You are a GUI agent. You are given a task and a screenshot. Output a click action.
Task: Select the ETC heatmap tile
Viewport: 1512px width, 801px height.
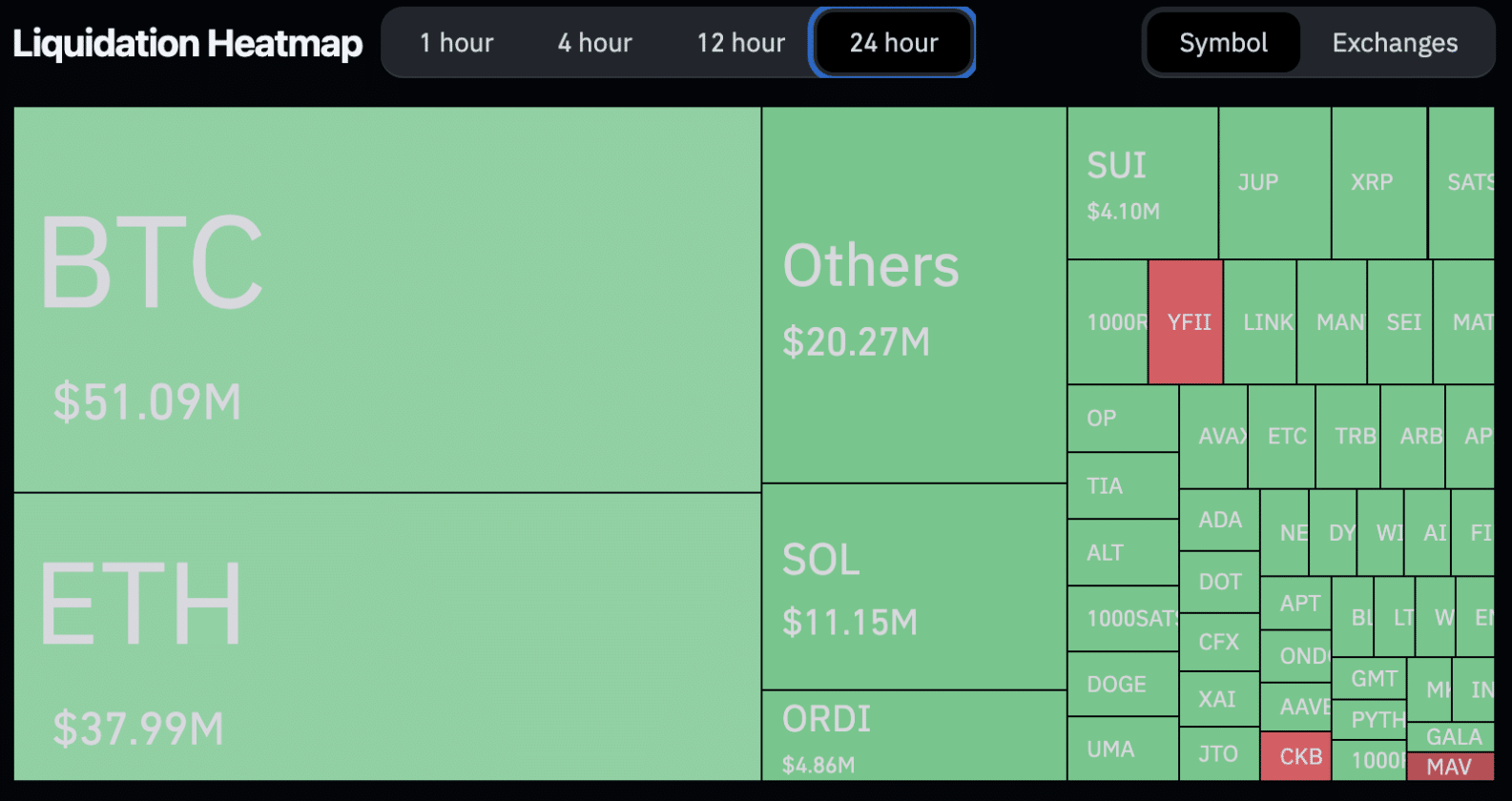pos(1281,437)
